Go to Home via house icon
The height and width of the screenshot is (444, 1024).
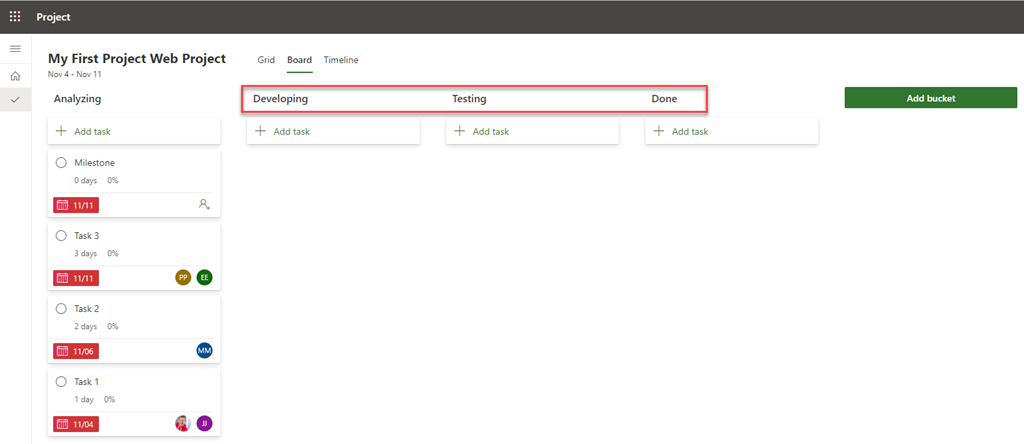[x=15, y=76]
